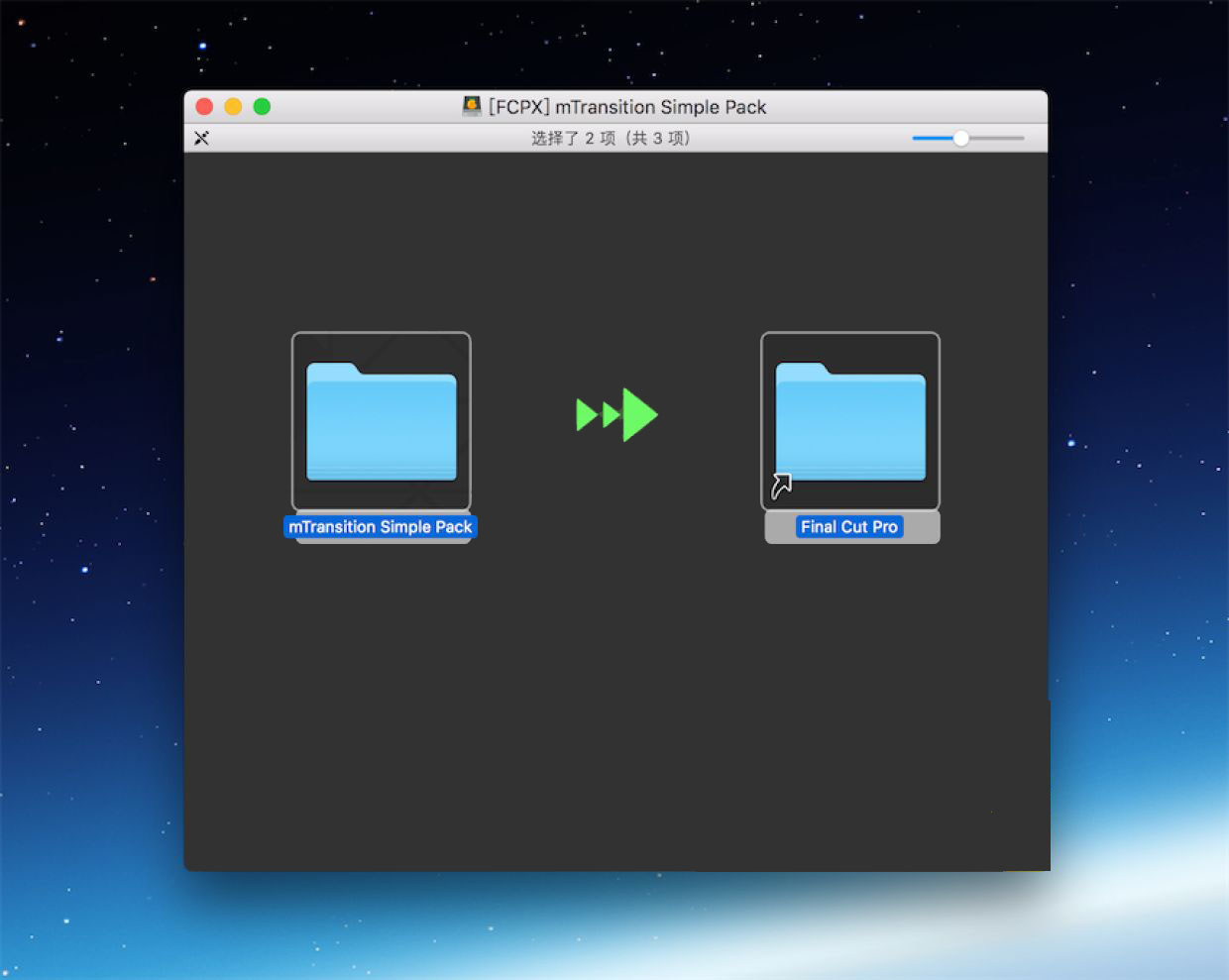Click the customize toolbar icon under the title bar
This screenshot has height=980, width=1229.
coord(201,138)
